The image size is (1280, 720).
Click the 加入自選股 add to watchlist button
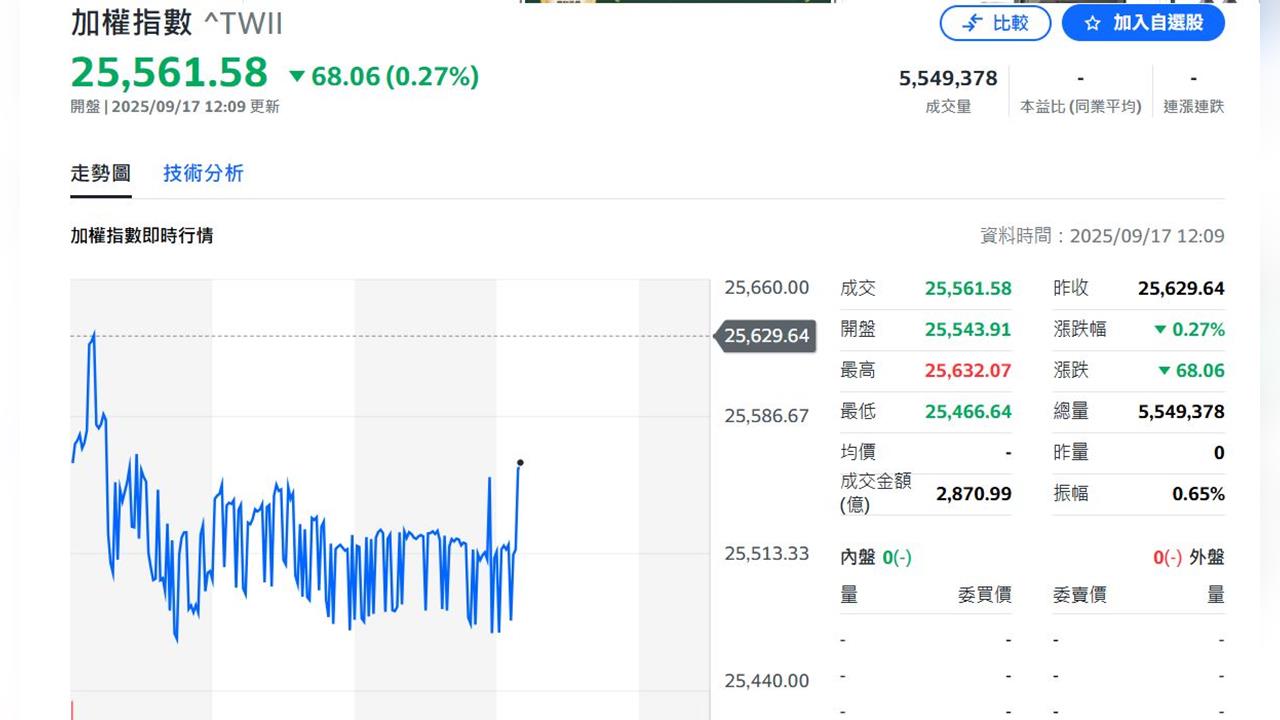click(1143, 23)
